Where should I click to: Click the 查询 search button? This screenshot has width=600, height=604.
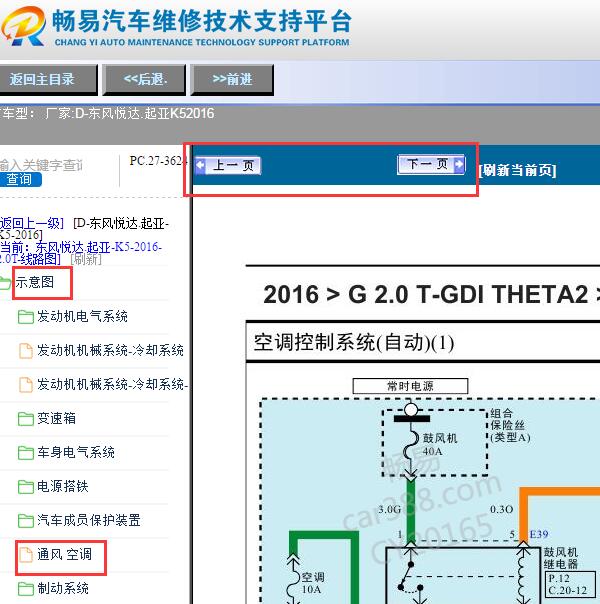click(20, 180)
